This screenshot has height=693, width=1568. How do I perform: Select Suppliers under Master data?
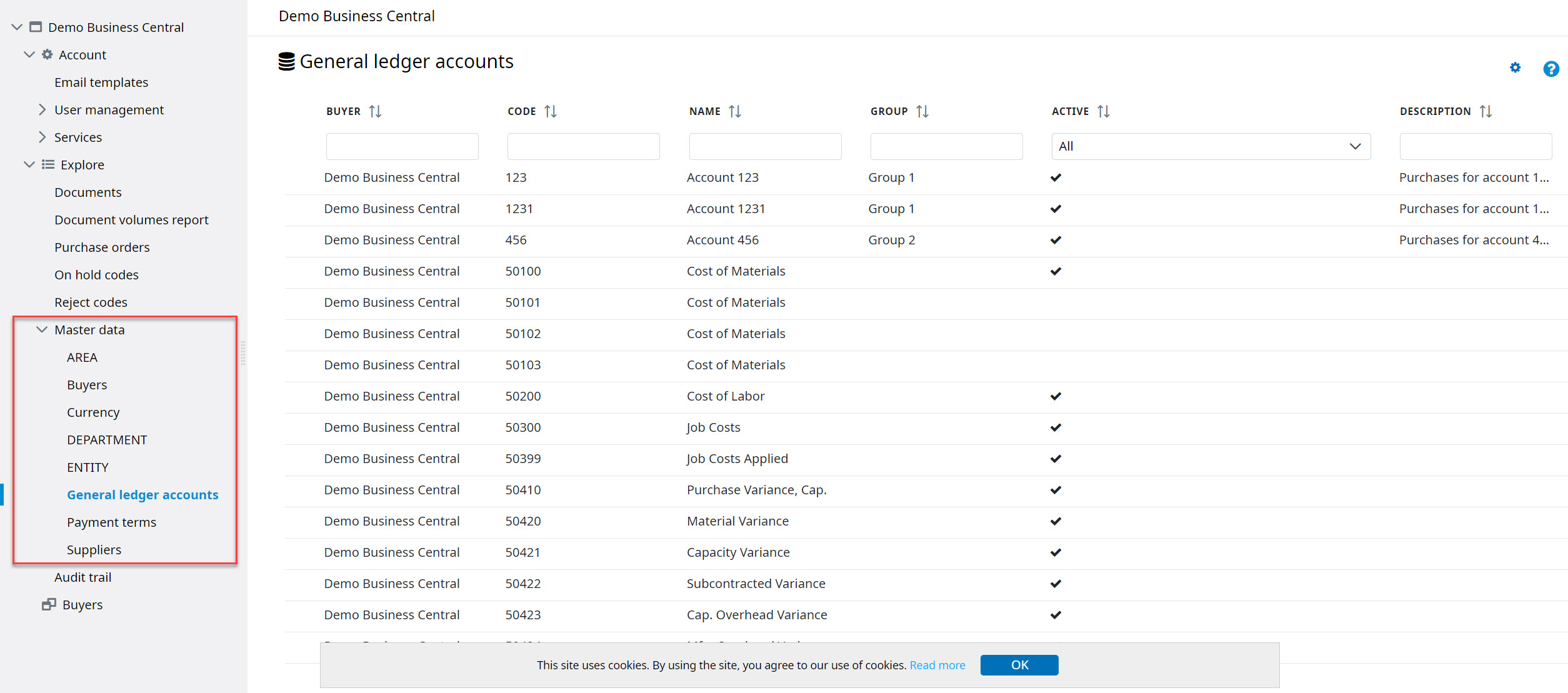pos(94,550)
